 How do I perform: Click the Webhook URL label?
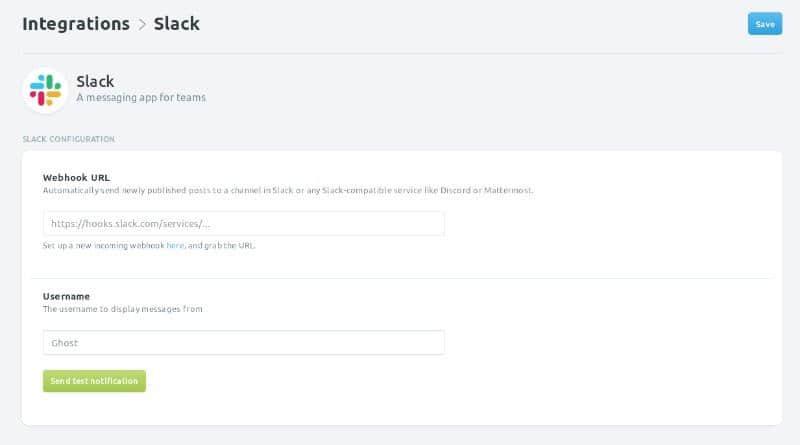pos(76,177)
